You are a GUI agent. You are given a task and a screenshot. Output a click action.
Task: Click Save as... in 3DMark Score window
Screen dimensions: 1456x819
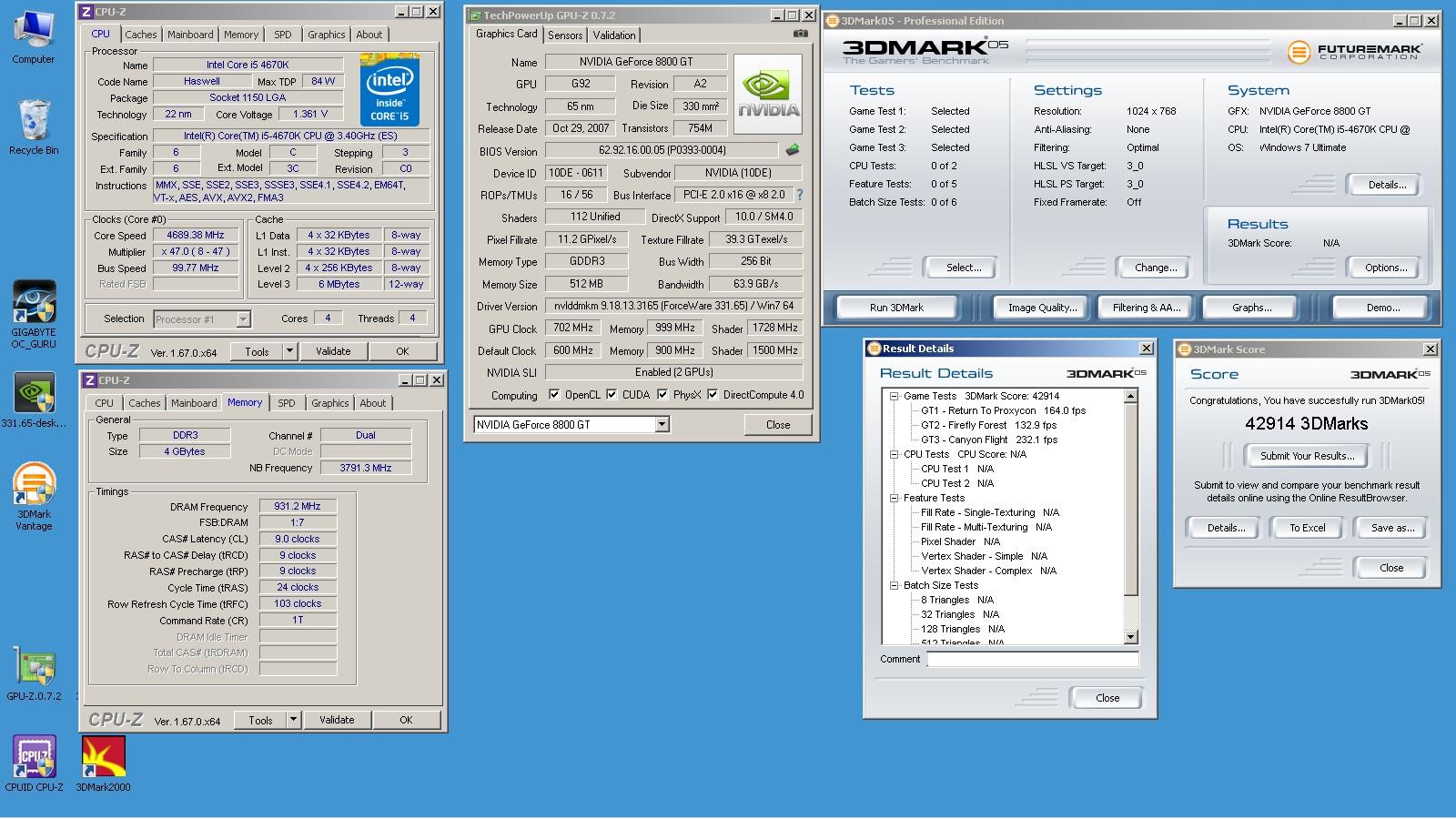tap(1392, 528)
